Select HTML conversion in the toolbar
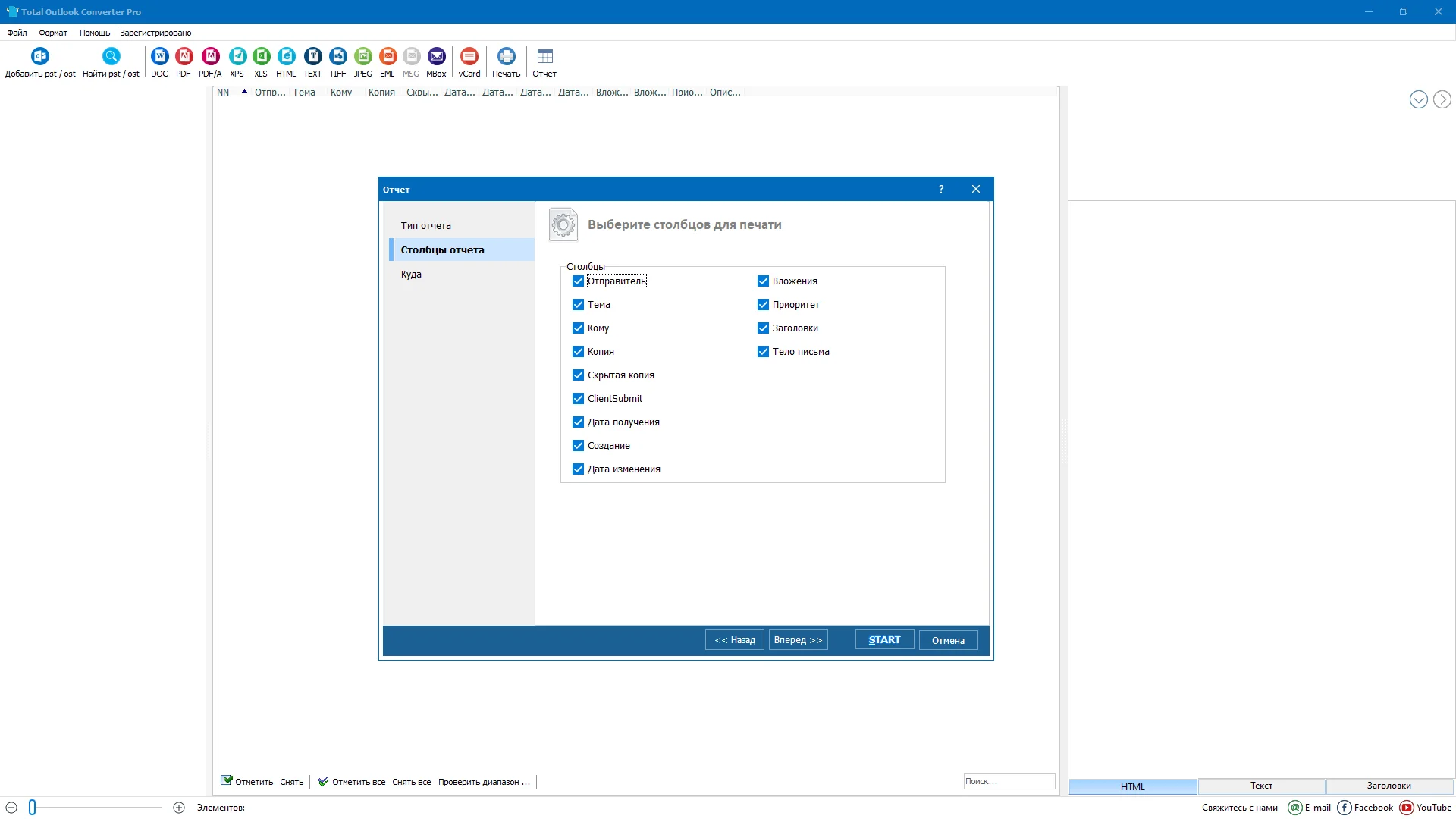1456x819 pixels. tap(286, 56)
